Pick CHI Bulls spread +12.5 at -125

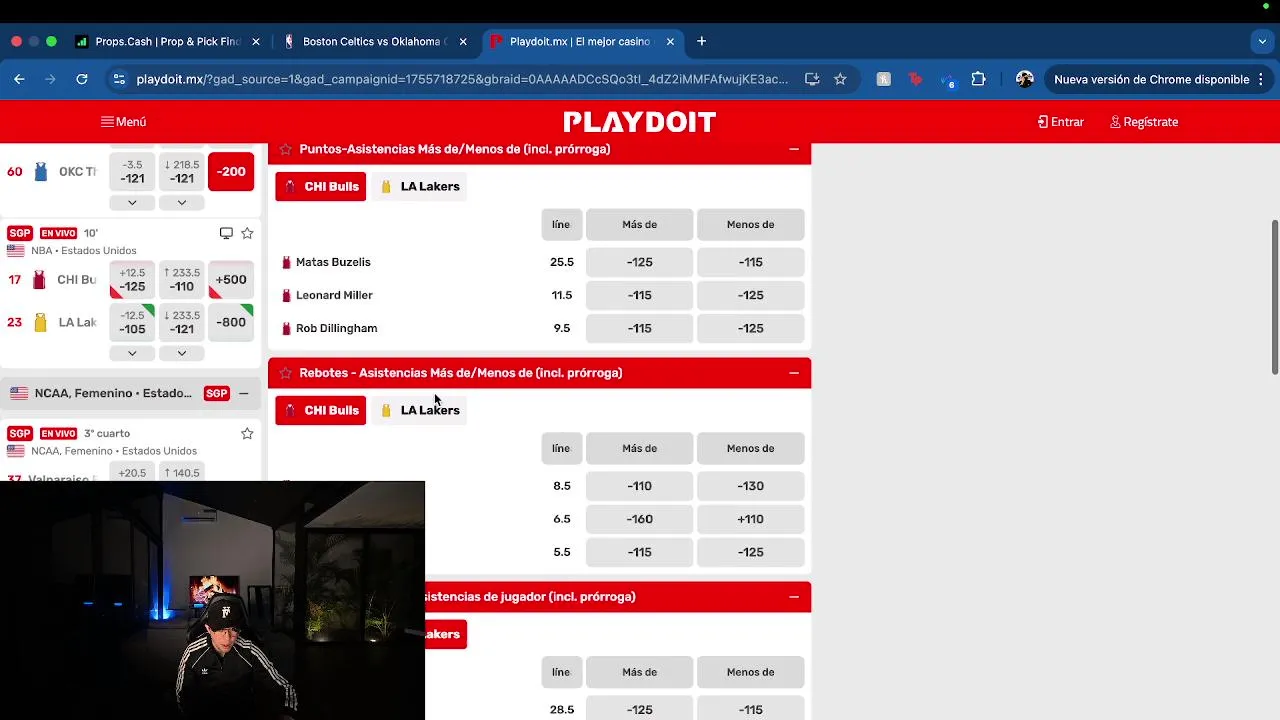(132, 279)
